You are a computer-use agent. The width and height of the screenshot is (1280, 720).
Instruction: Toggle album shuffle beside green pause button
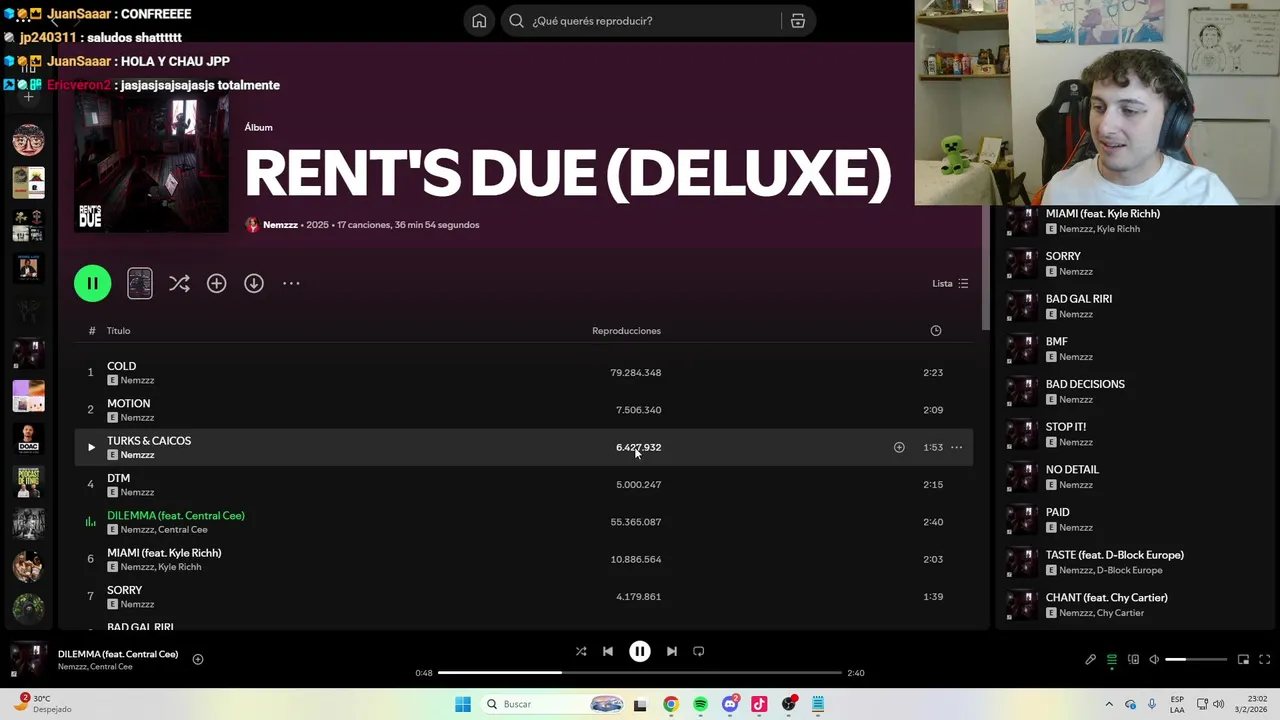click(x=179, y=284)
